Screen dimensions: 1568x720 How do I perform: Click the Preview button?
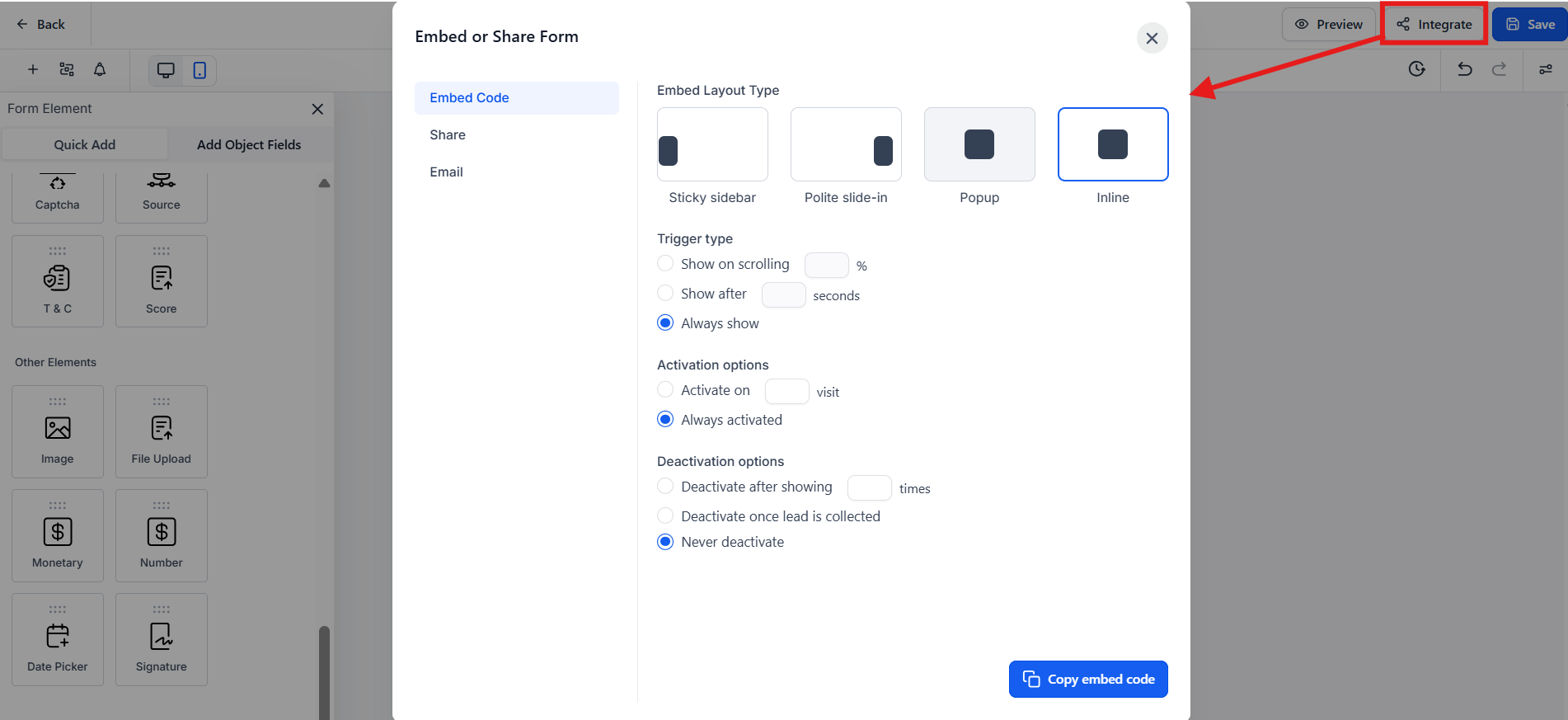click(1328, 25)
